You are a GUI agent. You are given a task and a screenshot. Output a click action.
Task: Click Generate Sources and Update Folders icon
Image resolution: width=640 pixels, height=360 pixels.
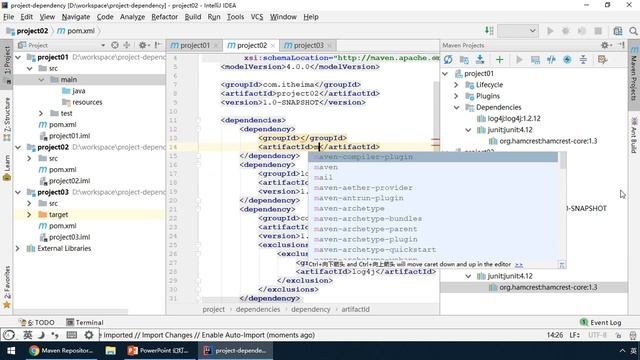(464, 60)
